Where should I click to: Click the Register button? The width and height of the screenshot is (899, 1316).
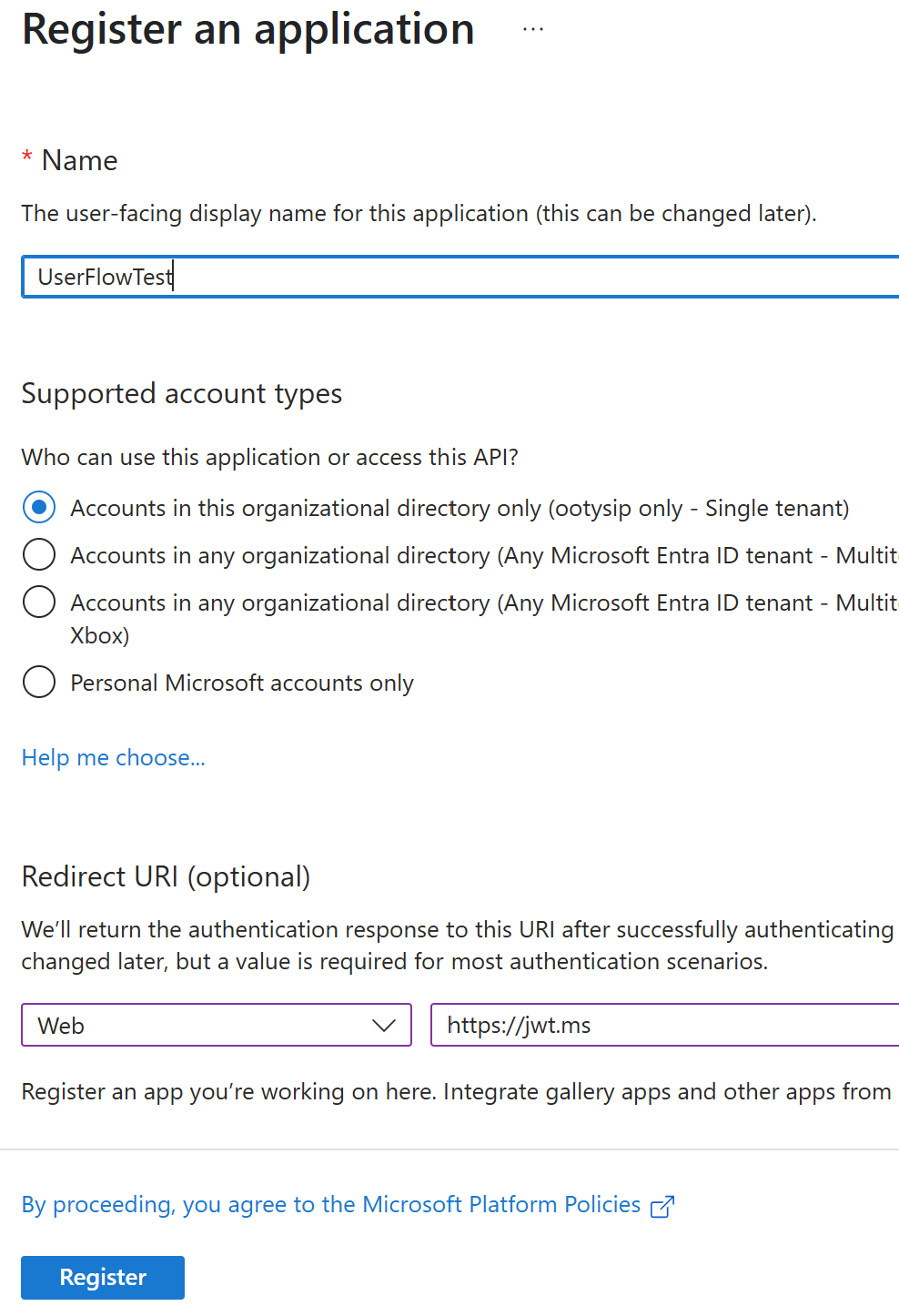[103, 1277]
